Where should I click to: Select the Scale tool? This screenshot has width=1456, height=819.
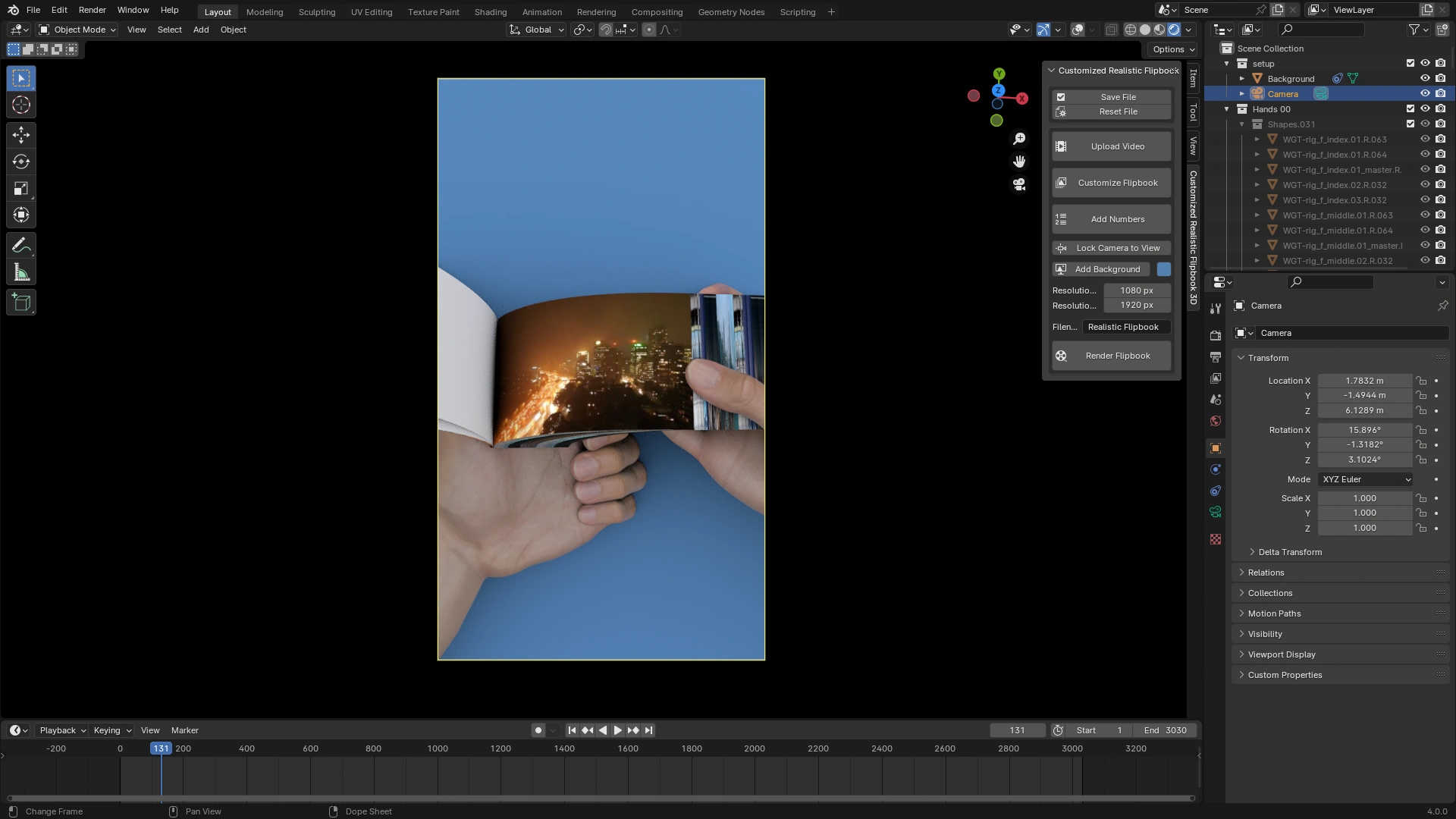[21, 189]
